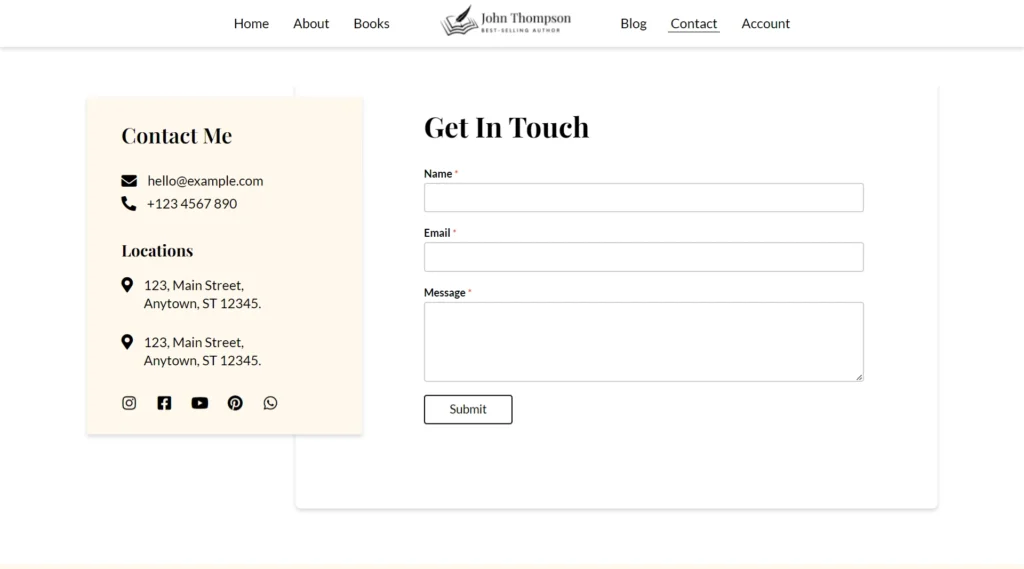This screenshot has height=569, width=1024.
Task: Open the WhatsApp social icon
Action: [270, 403]
